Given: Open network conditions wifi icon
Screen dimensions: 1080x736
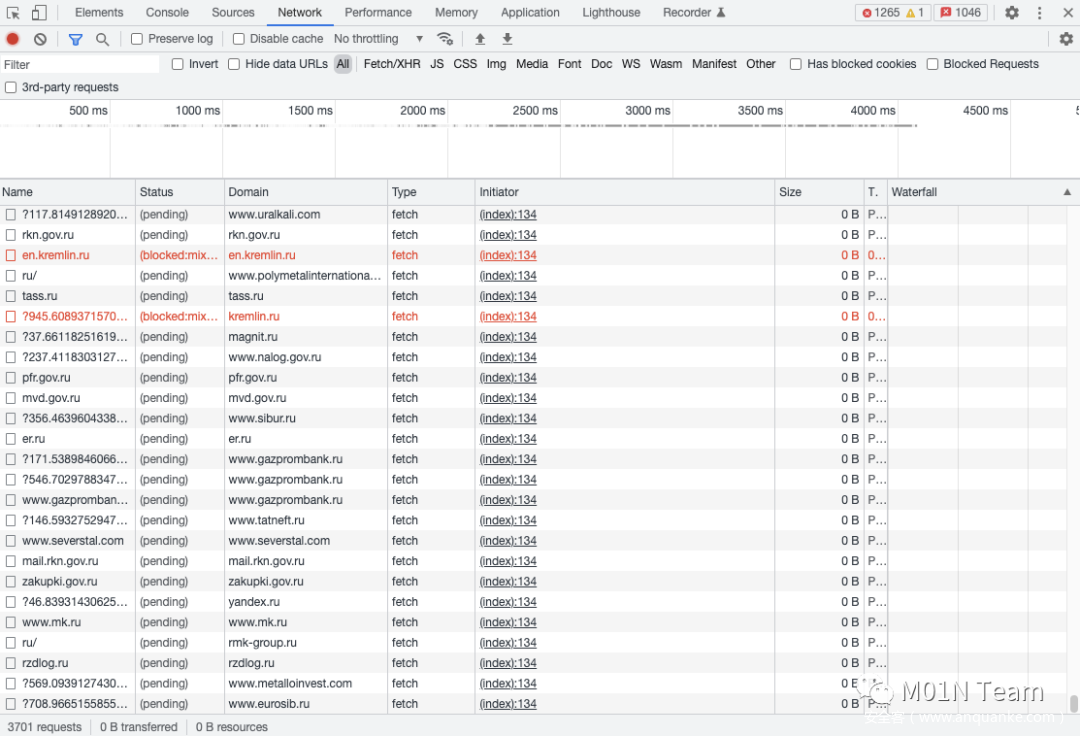Looking at the screenshot, I should tap(445, 39).
